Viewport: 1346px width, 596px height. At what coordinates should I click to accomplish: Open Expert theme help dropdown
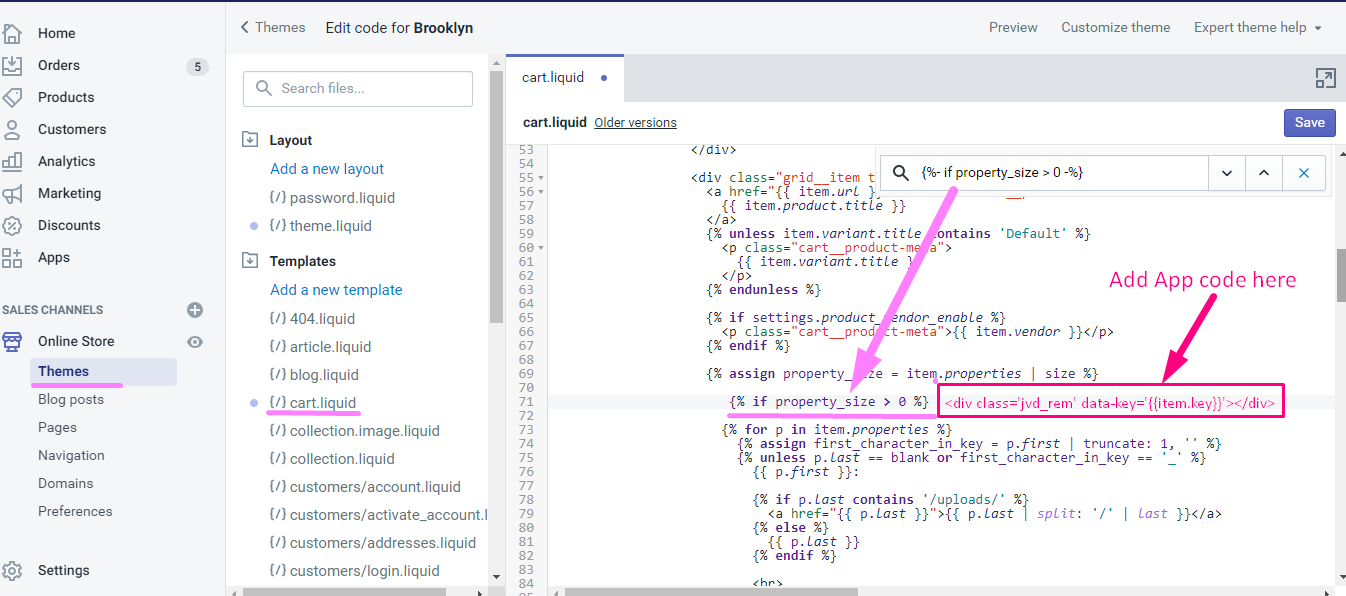click(1258, 27)
